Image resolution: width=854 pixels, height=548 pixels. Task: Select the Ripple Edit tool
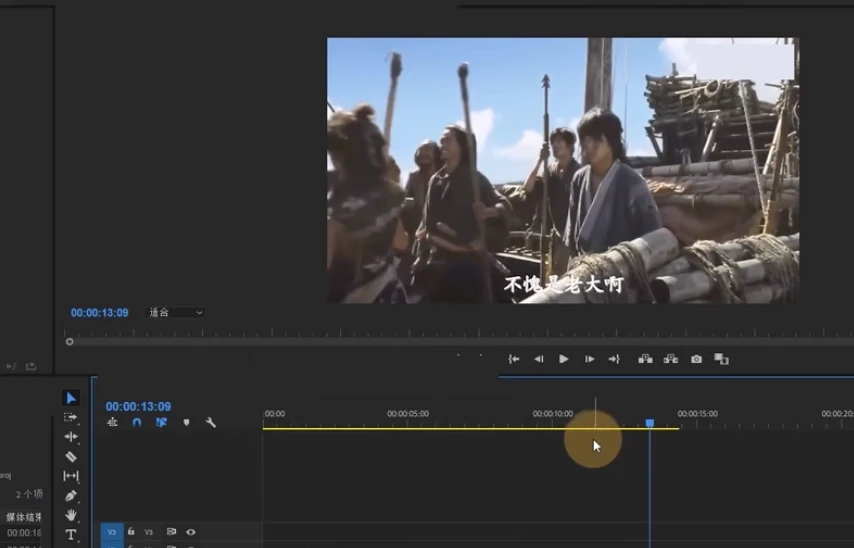[71, 437]
